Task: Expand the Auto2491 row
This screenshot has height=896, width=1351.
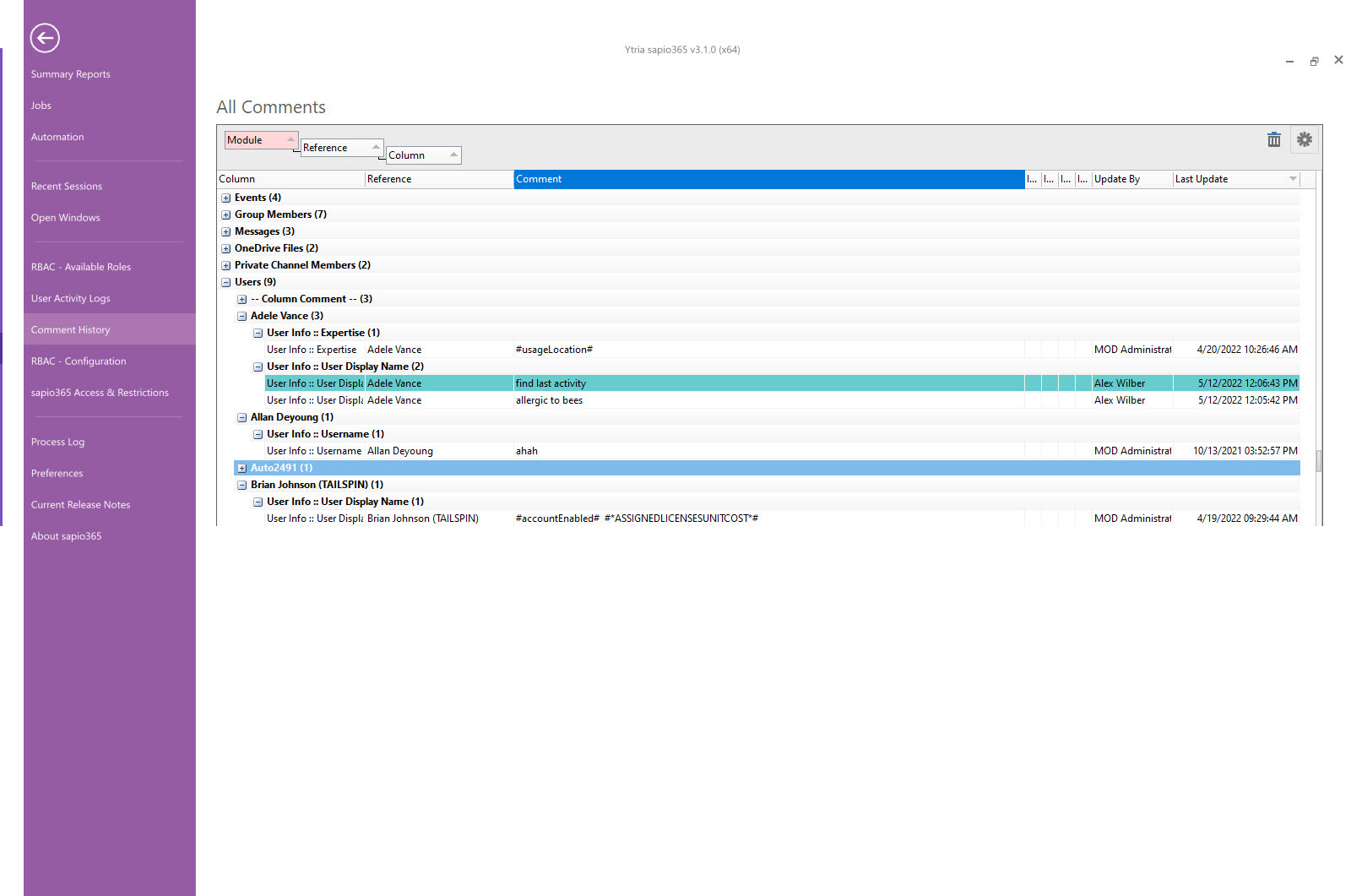Action: (x=242, y=468)
